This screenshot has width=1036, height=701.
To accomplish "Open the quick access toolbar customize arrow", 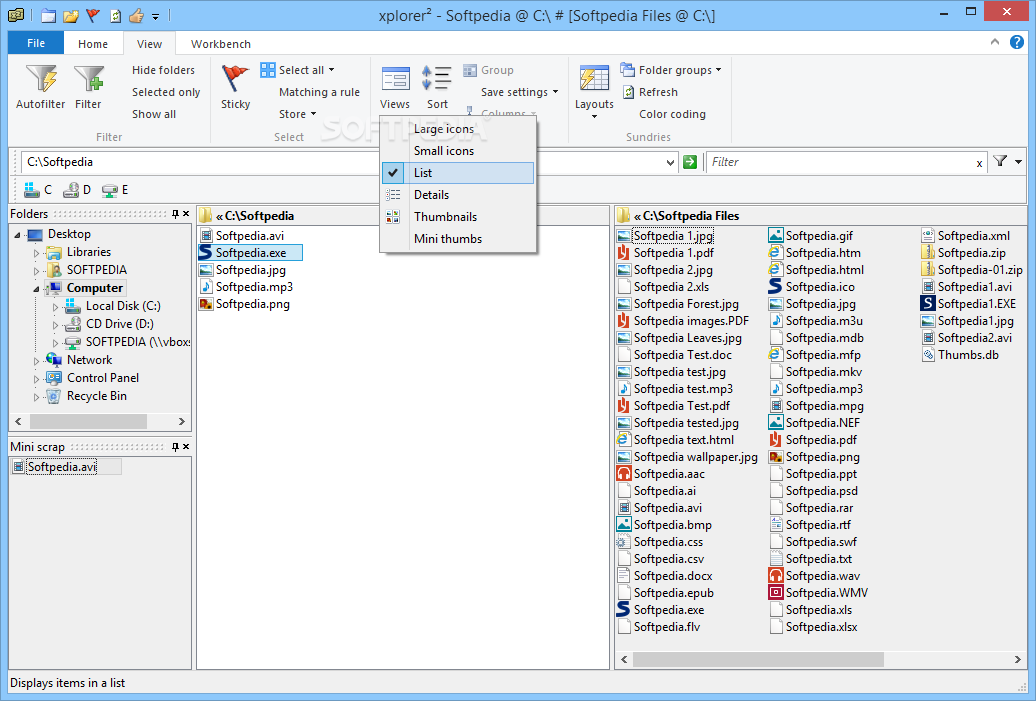I will tap(155, 17).
